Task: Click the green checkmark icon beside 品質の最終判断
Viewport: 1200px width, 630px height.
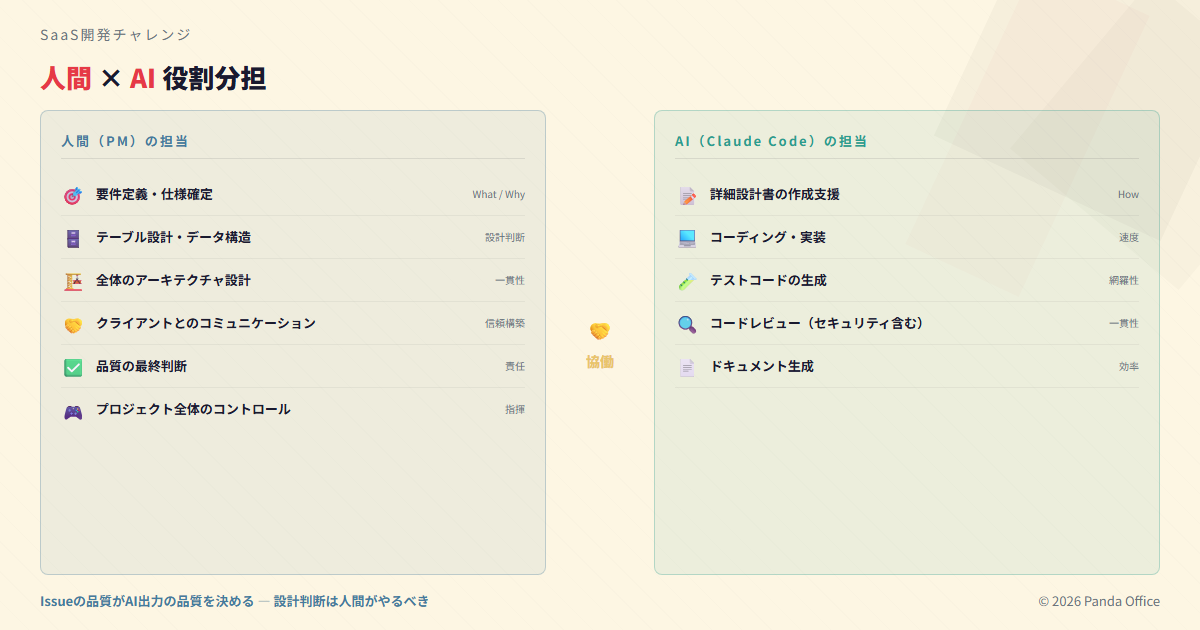Action: coord(73,368)
